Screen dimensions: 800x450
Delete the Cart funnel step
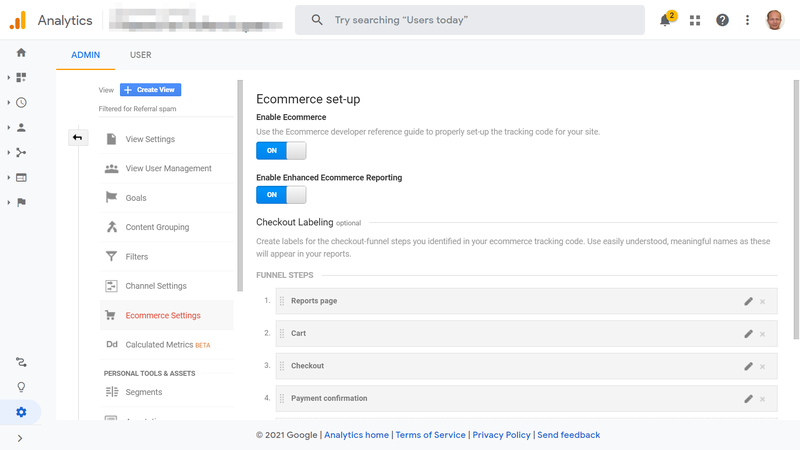pos(763,334)
